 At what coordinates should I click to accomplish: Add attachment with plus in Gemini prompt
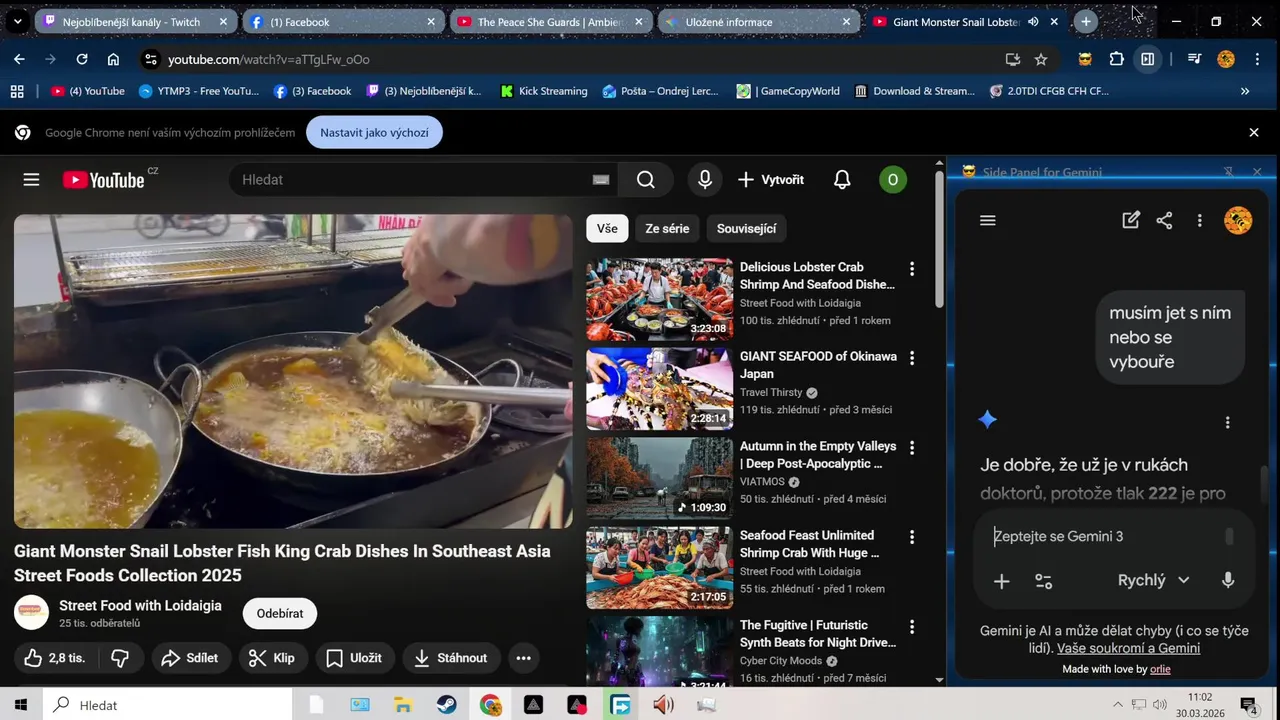[1001, 581]
